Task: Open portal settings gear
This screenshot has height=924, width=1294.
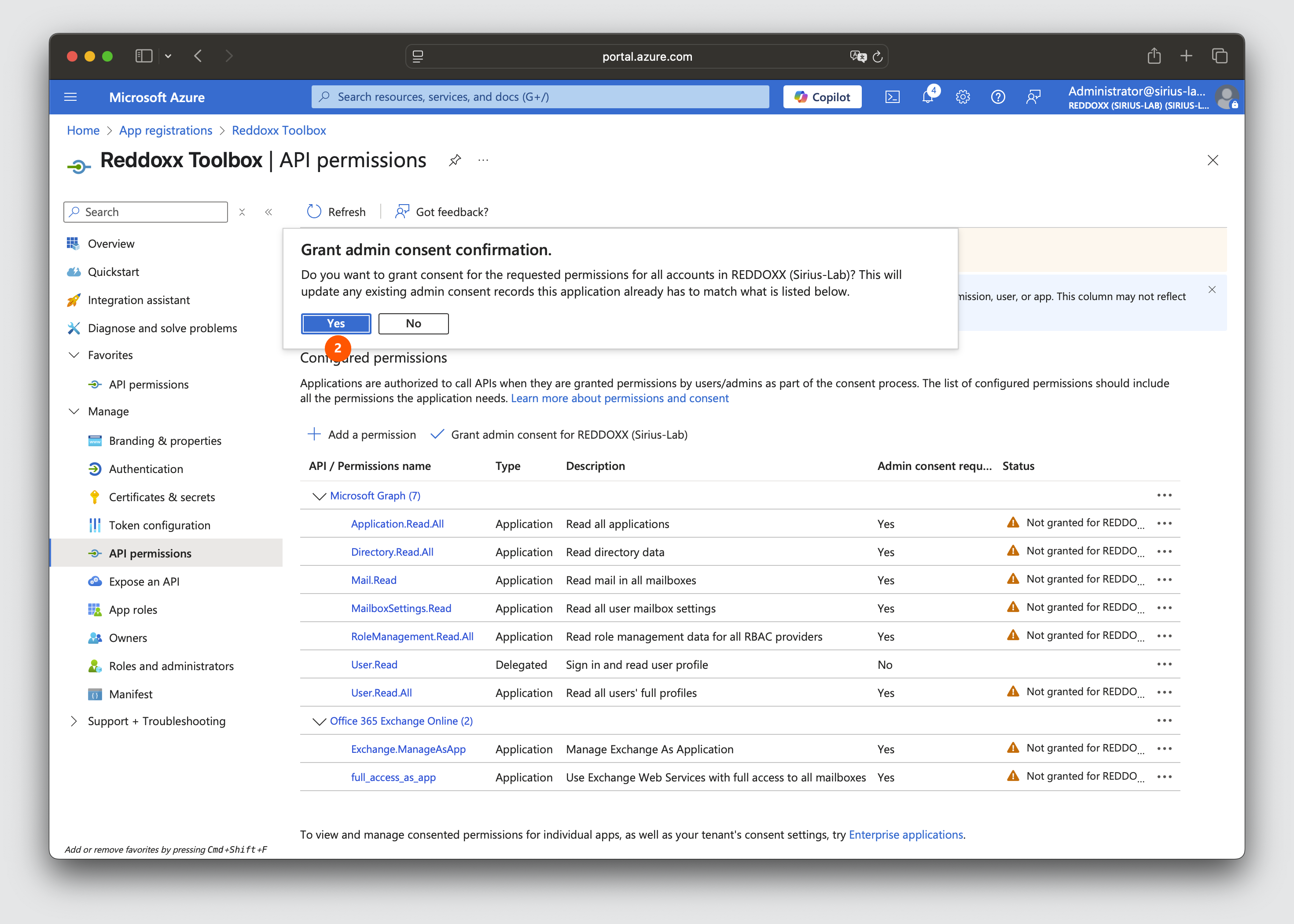Action: [x=963, y=97]
